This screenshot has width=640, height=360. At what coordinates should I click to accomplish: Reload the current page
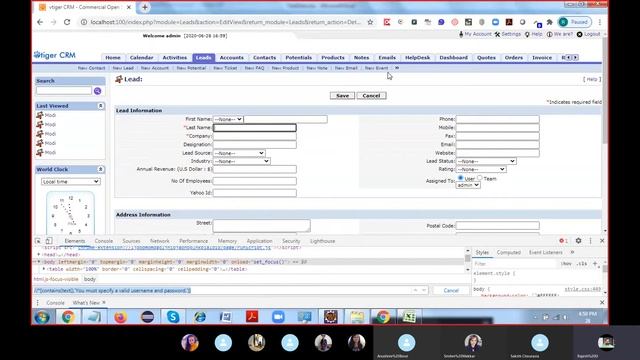(x=67, y=22)
